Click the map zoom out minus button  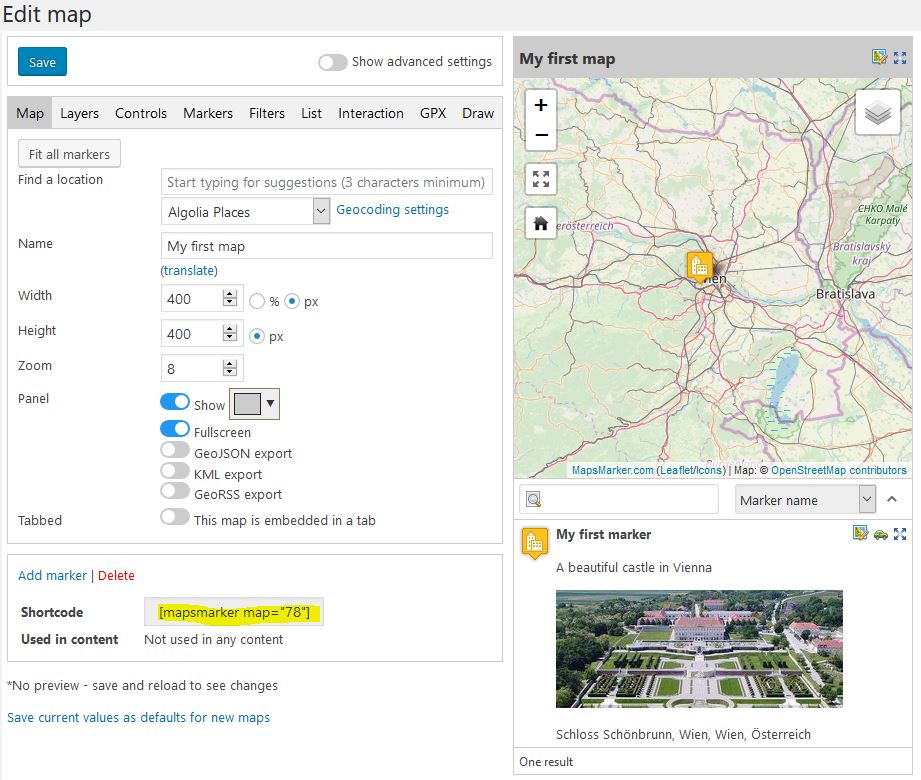pos(541,135)
